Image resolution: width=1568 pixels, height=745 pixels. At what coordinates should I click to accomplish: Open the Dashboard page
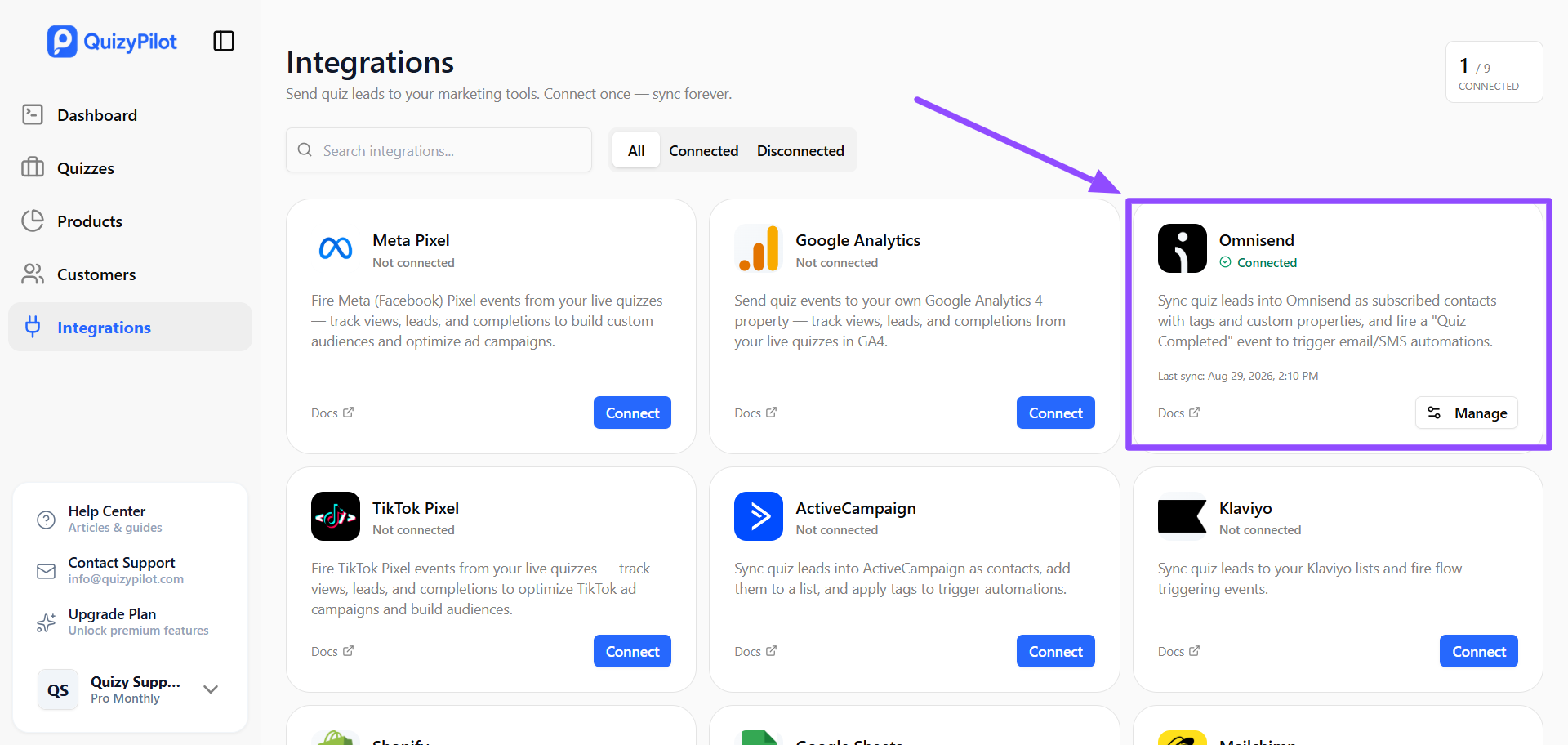pos(130,114)
